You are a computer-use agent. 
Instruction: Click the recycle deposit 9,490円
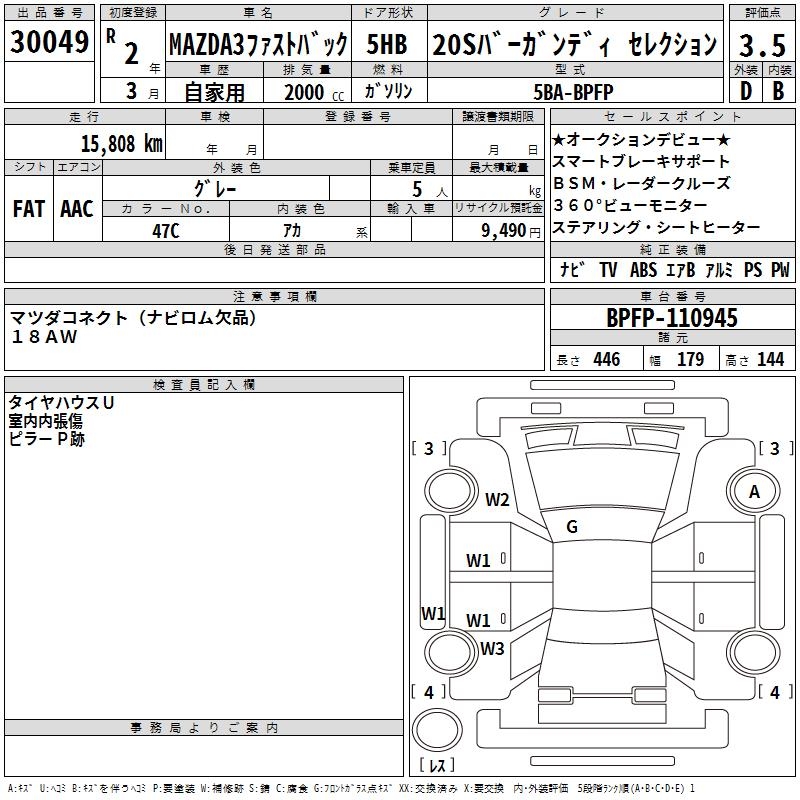[511, 231]
